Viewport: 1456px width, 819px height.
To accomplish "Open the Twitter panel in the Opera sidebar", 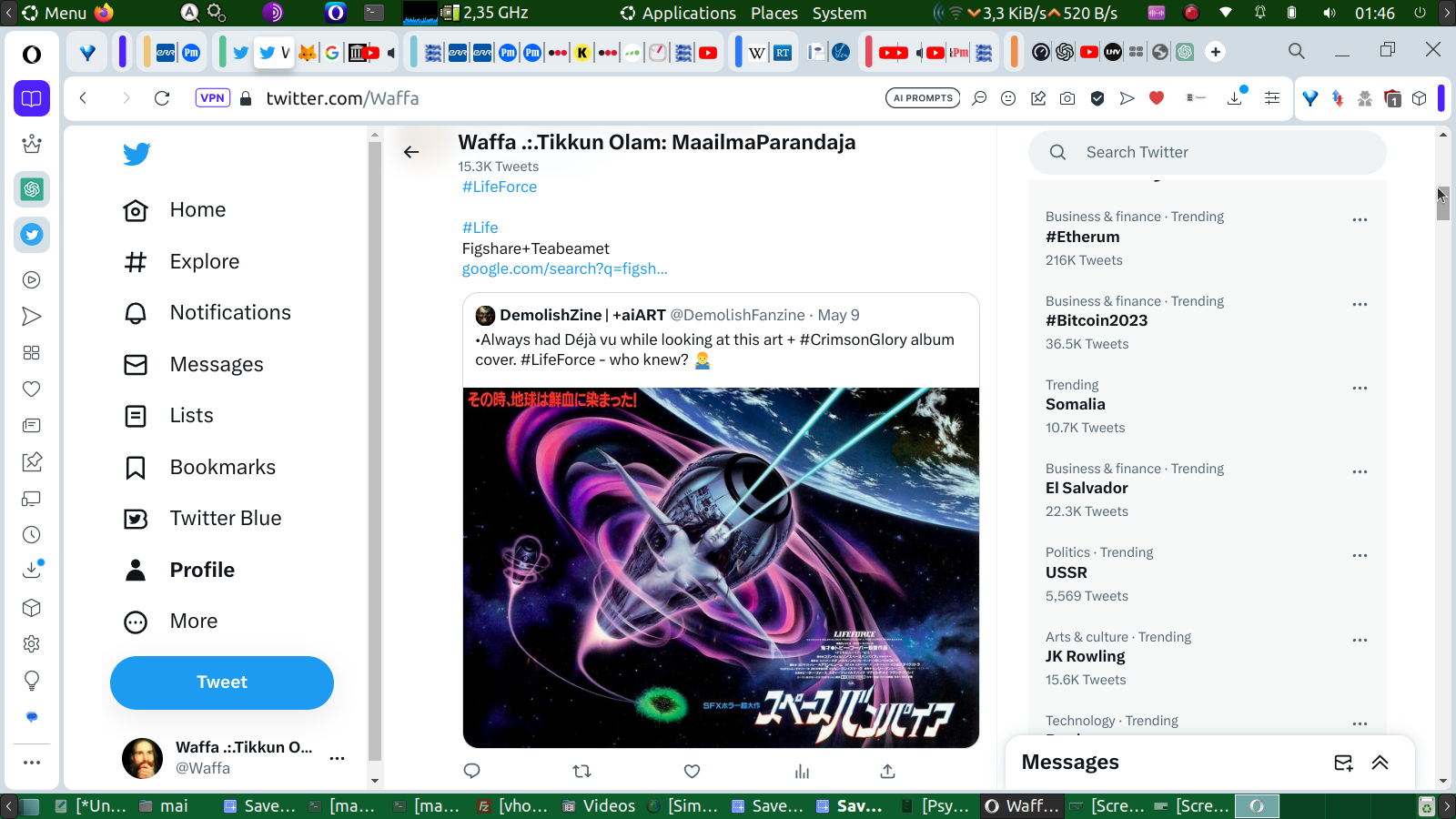I will (x=32, y=235).
